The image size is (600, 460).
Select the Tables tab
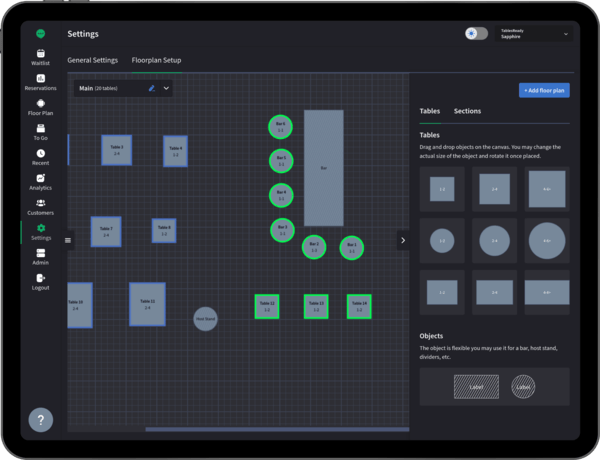(x=430, y=111)
